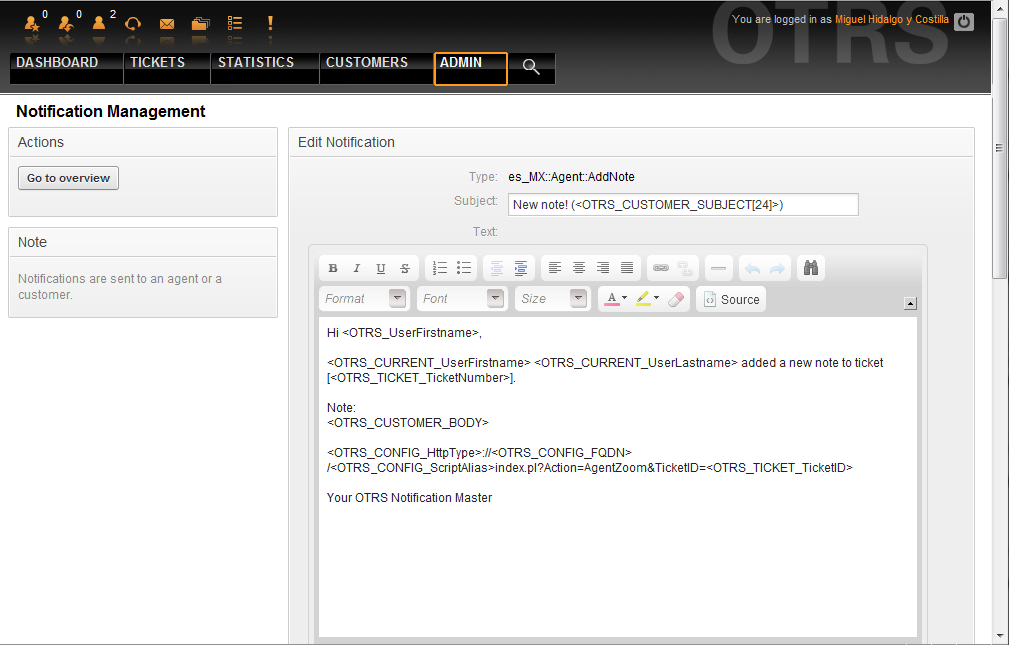The image size is (1009, 645).
Task: Toggle bold formatting in the editor
Action: click(x=333, y=268)
